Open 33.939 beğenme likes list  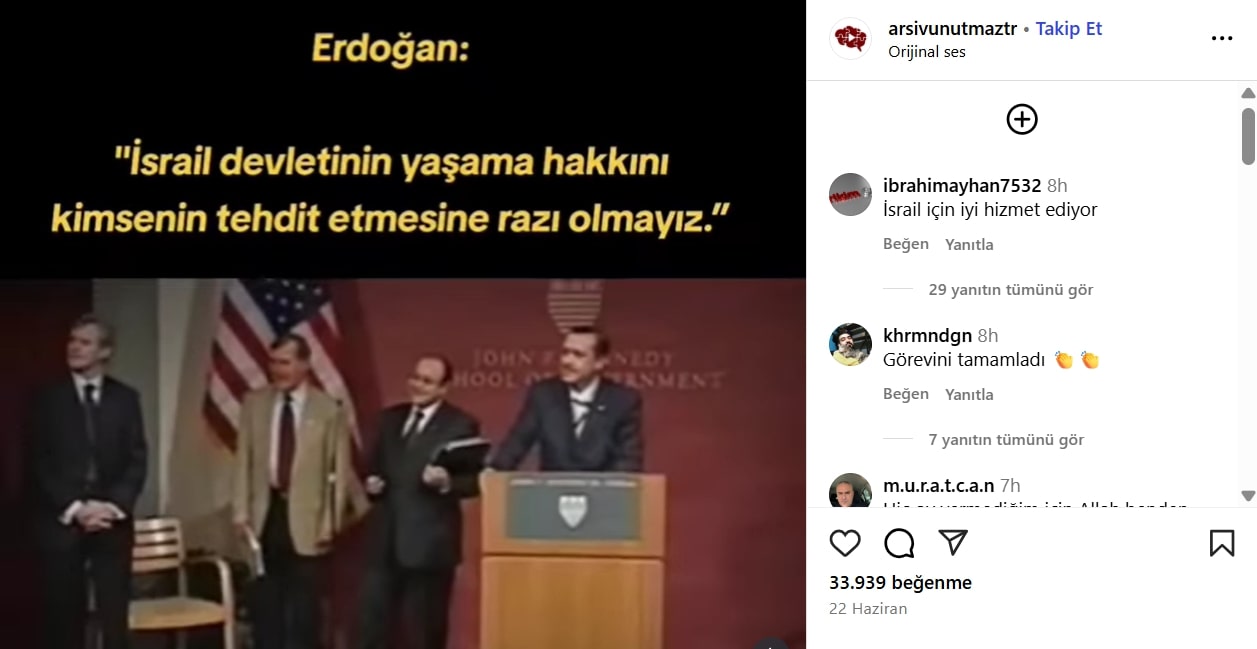(900, 582)
